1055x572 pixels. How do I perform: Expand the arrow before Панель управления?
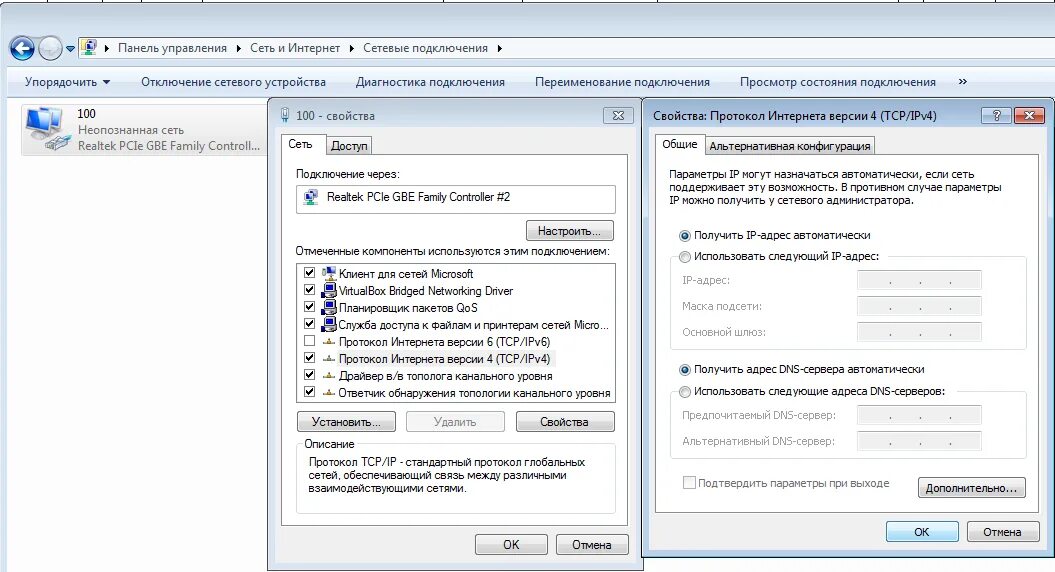pos(106,48)
